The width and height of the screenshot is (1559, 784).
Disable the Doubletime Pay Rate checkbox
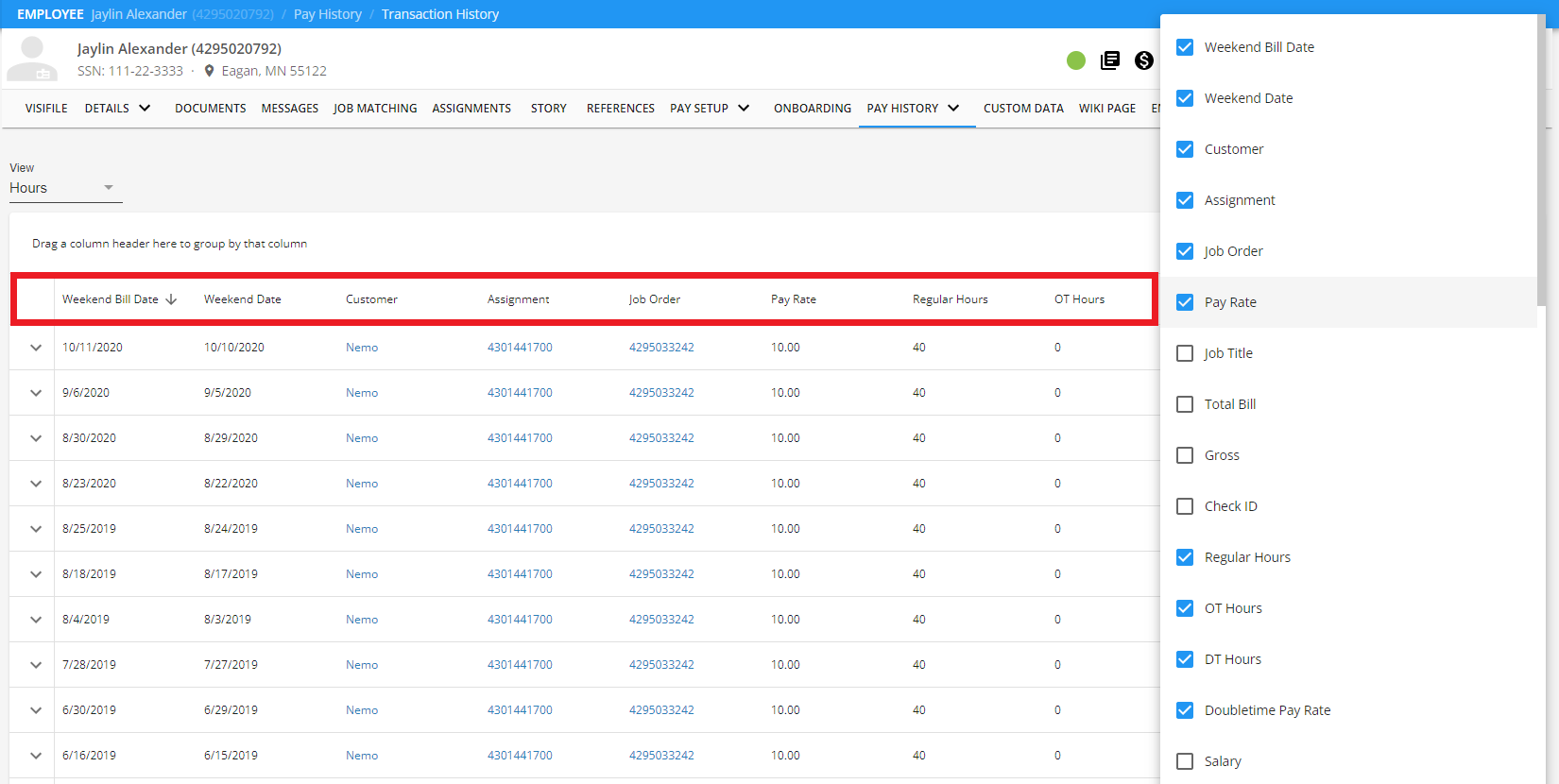[x=1185, y=710]
